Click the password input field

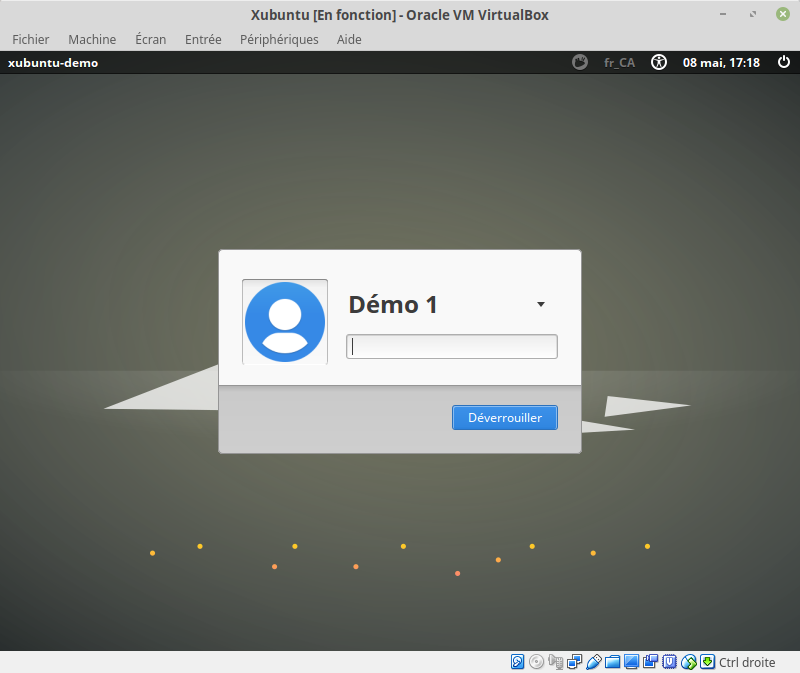click(452, 347)
